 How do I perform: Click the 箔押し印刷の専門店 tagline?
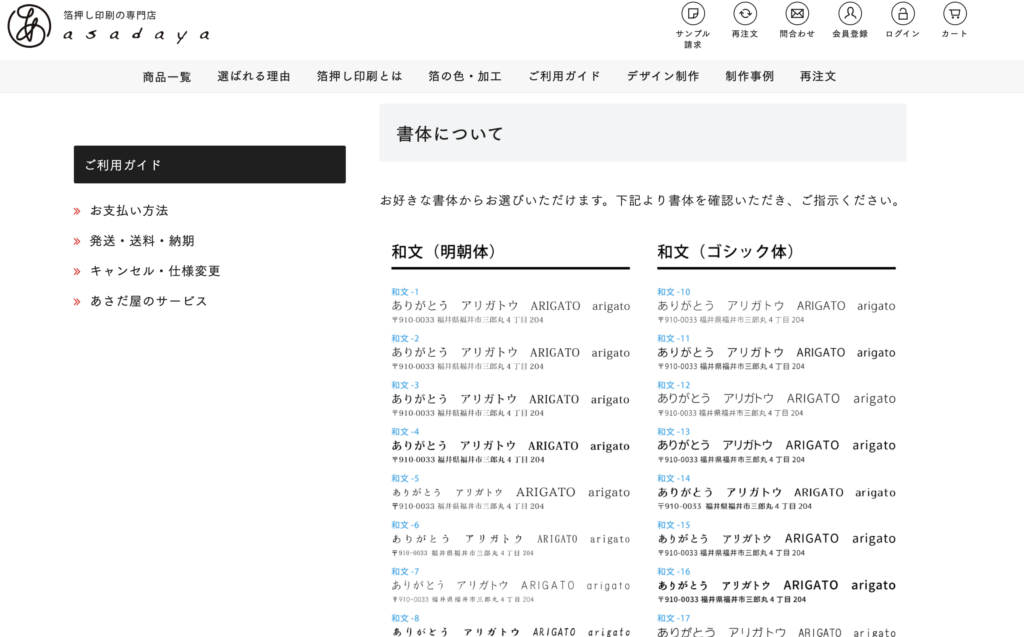[x=110, y=15]
